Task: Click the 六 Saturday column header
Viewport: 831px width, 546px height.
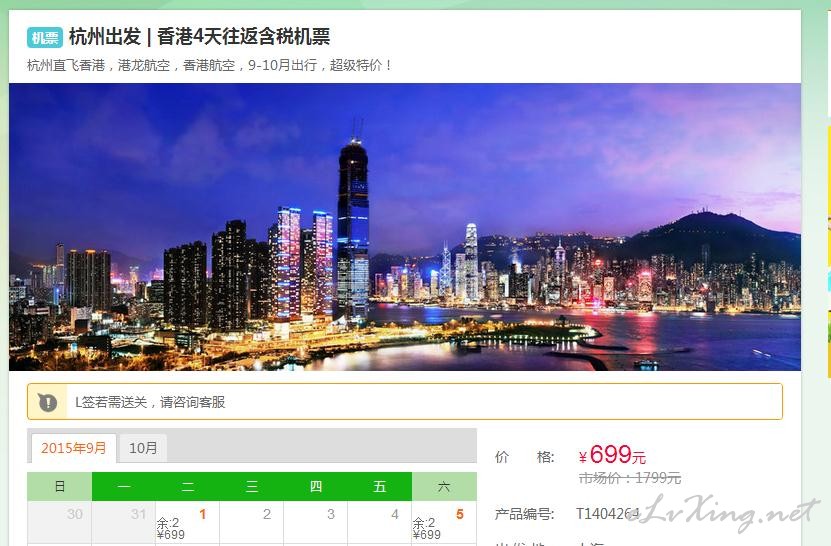Action: [444, 487]
